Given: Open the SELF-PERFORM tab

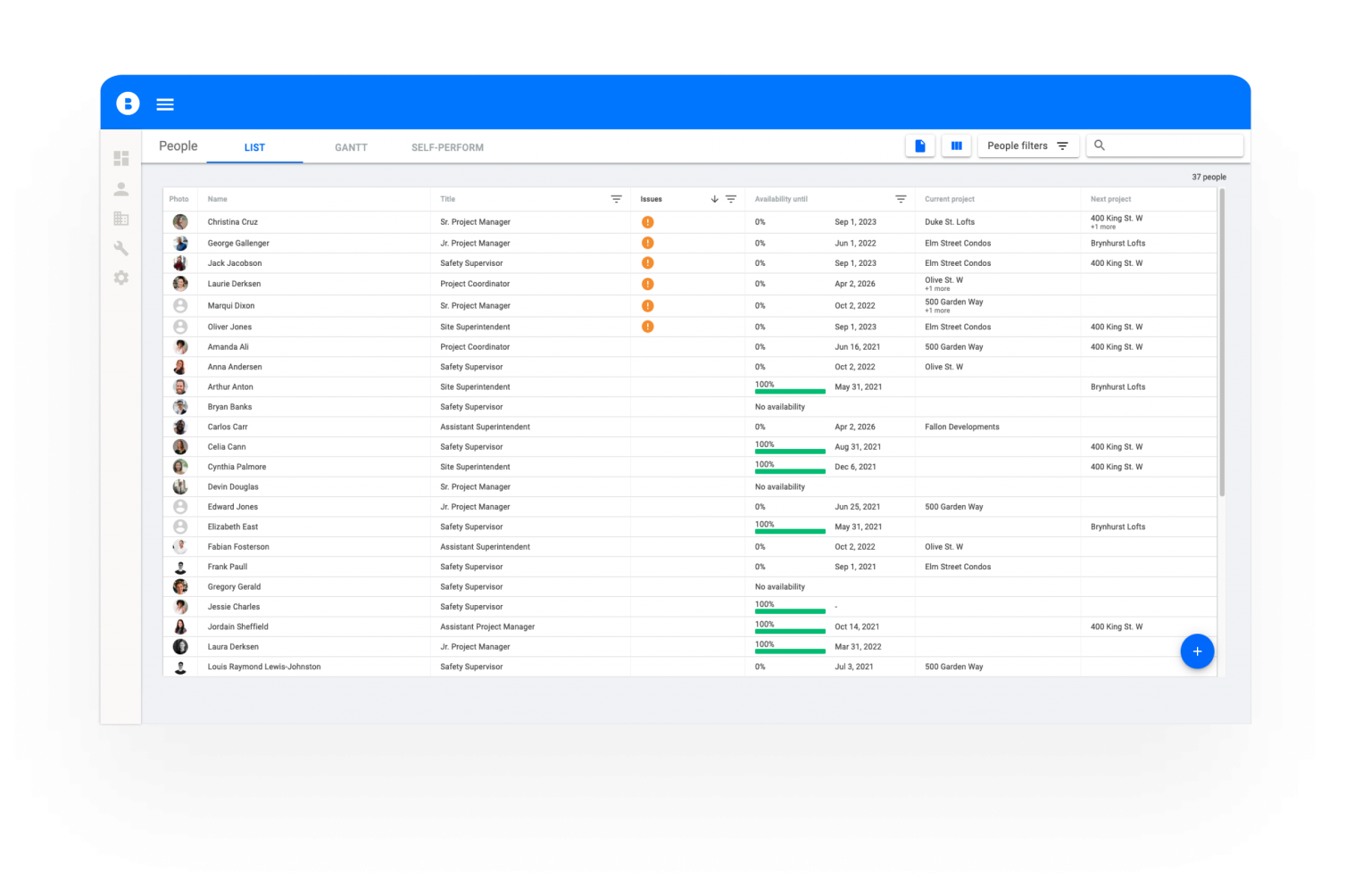Looking at the screenshot, I should (447, 147).
